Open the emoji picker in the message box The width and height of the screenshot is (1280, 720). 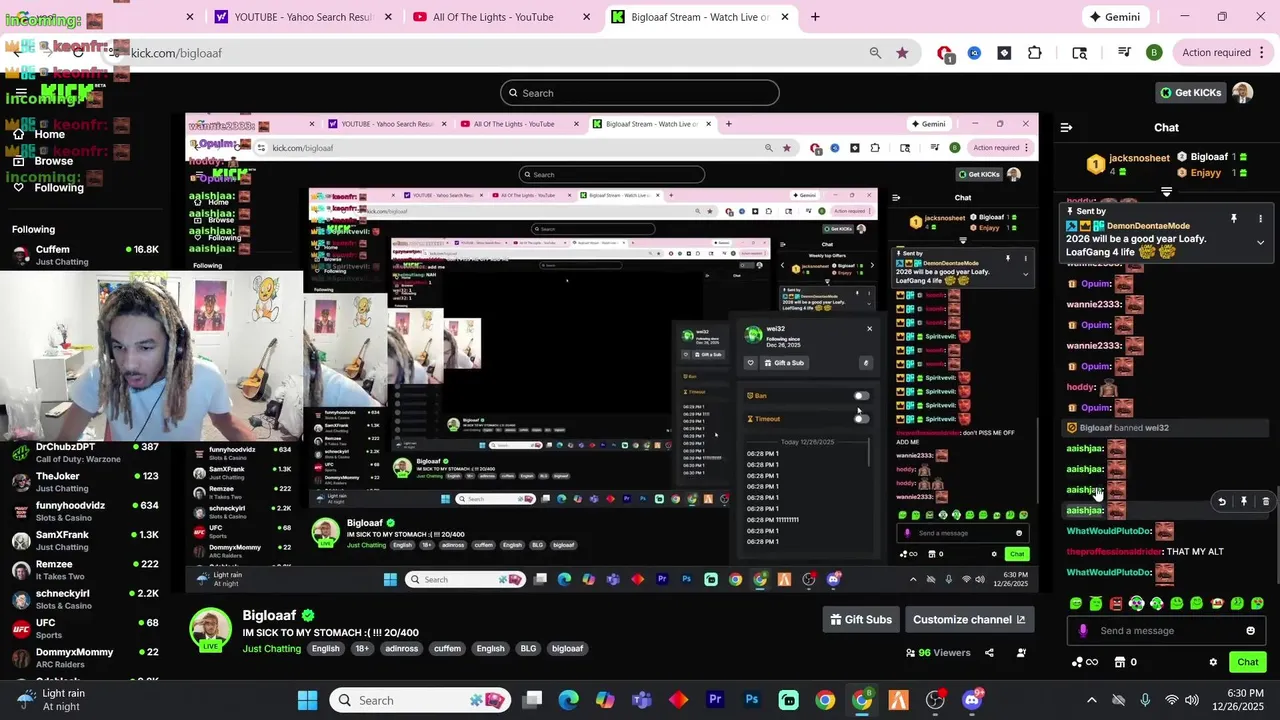tap(1250, 631)
